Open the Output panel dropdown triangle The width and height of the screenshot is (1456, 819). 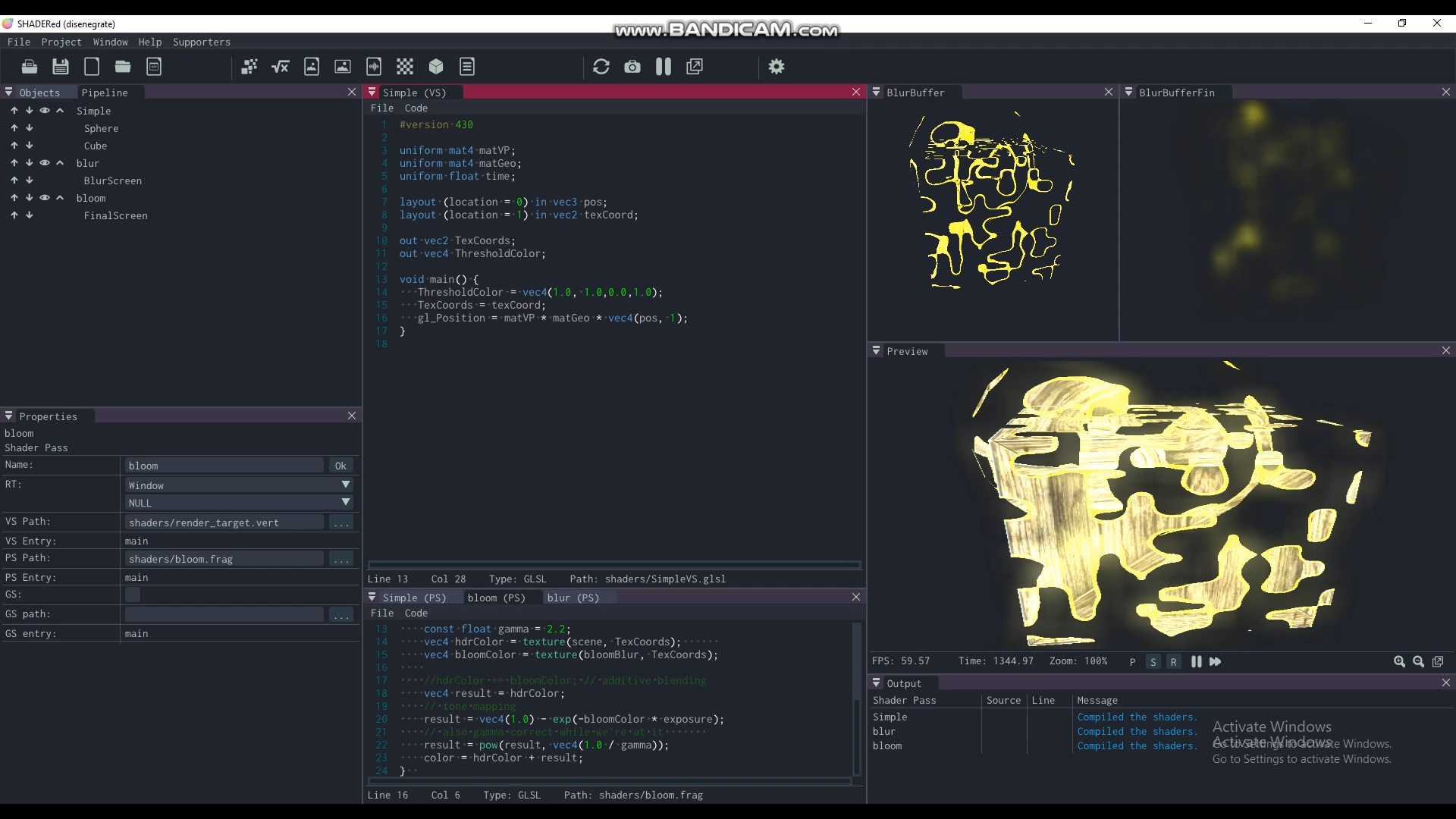[877, 682]
